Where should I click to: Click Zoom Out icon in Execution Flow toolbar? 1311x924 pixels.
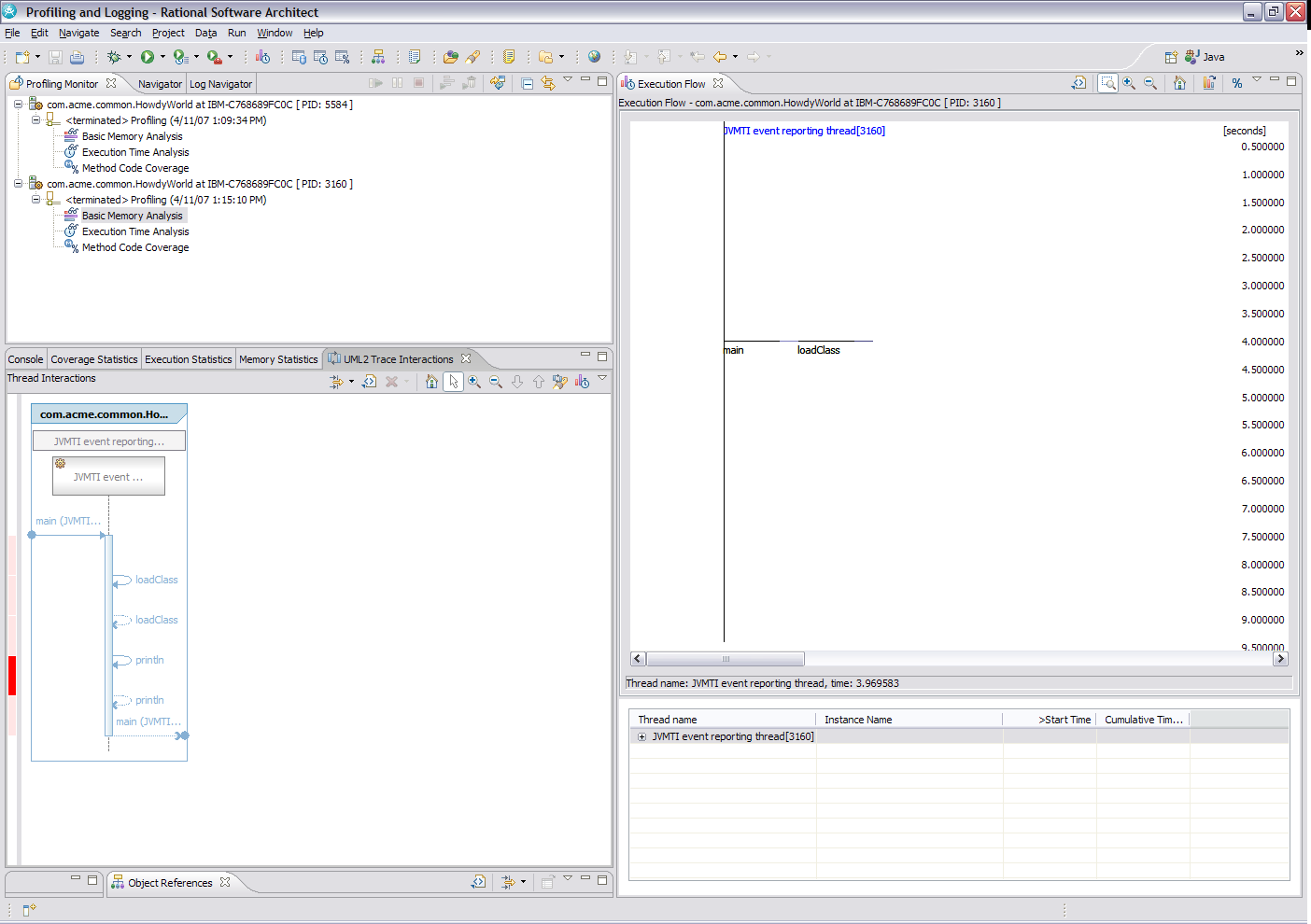click(1150, 83)
